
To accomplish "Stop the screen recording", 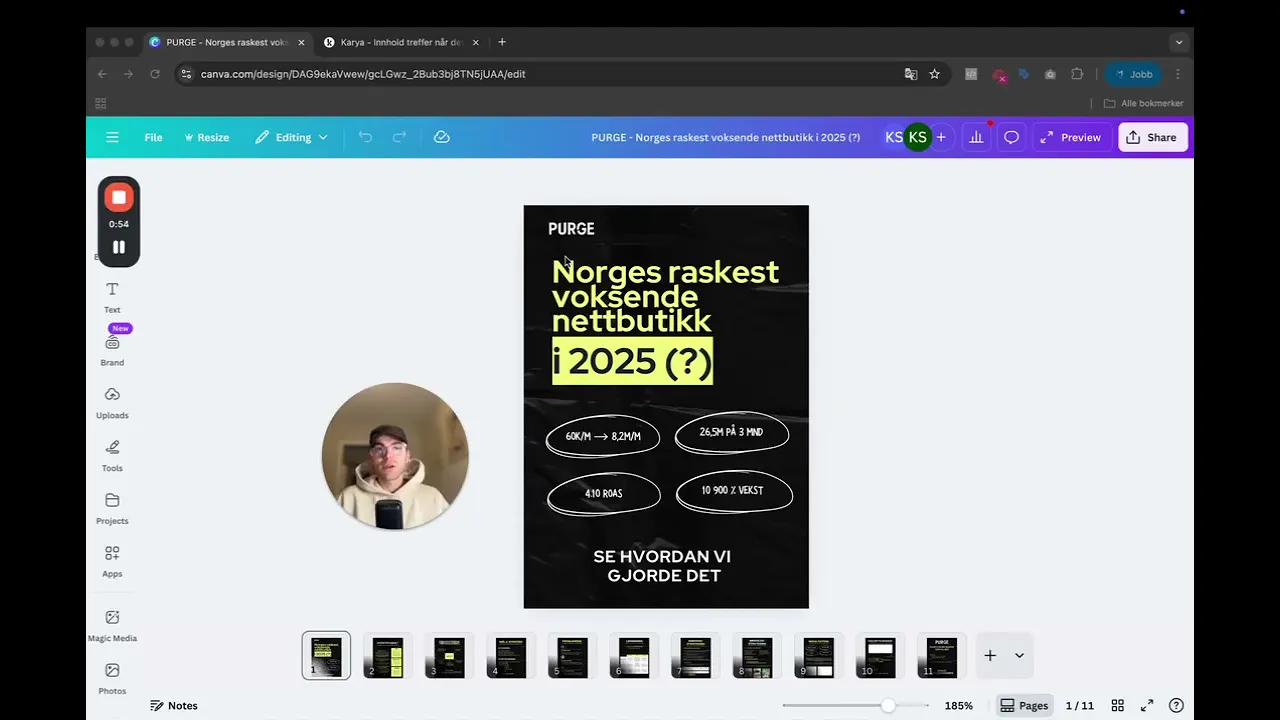I will tap(119, 198).
